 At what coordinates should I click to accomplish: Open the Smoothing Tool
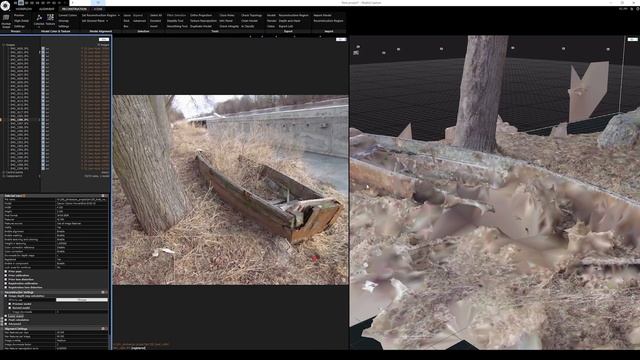click(177, 26)
